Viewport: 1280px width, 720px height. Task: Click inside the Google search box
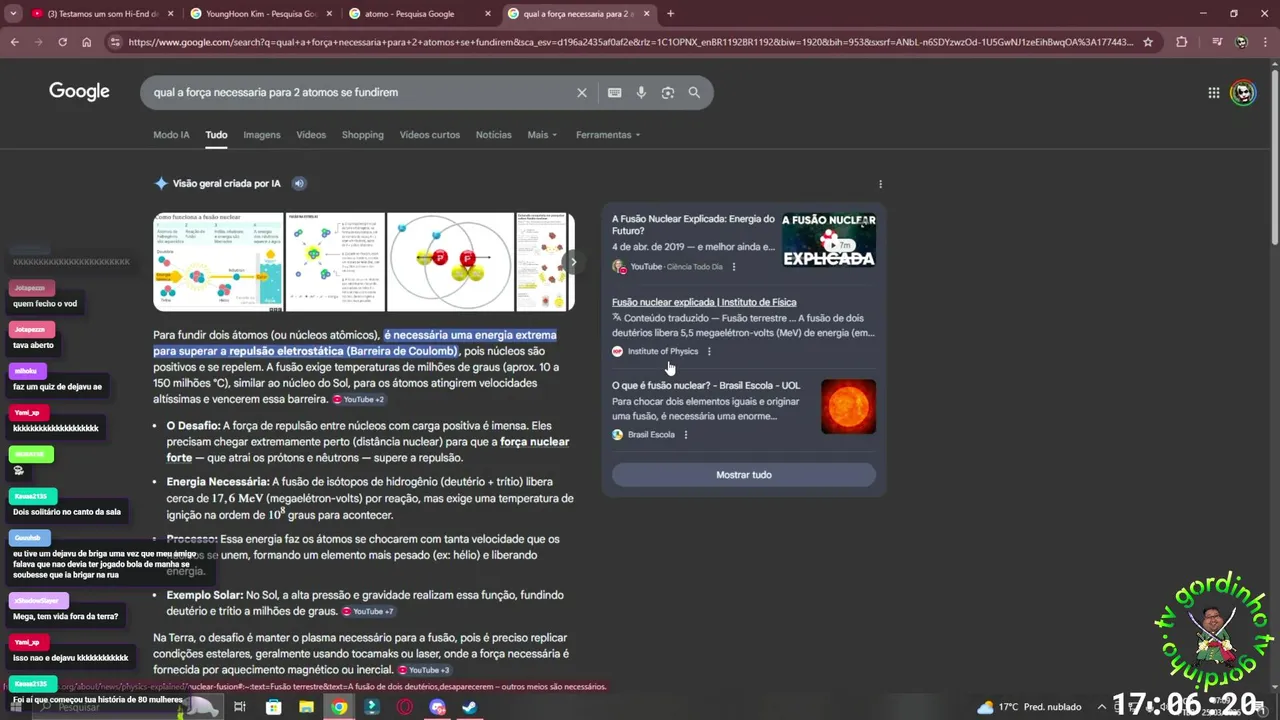pos(360,92)
